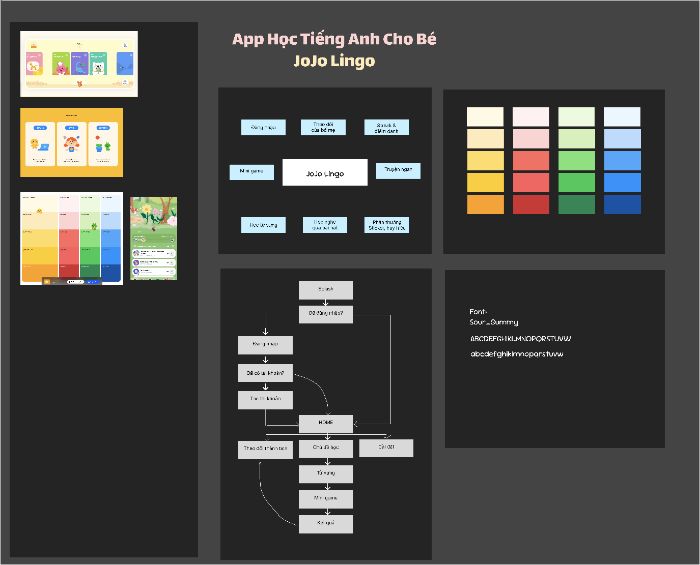Click the title 'App Học Tiếng Anh Cho Bé'
700x565 pixels.
click(334, 39)
